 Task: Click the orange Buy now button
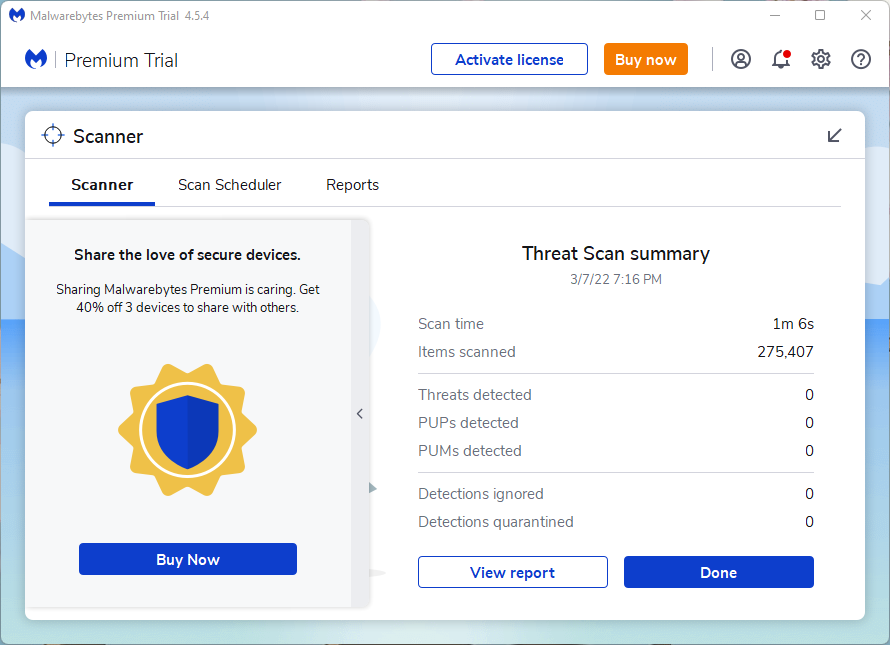[645, 59]
